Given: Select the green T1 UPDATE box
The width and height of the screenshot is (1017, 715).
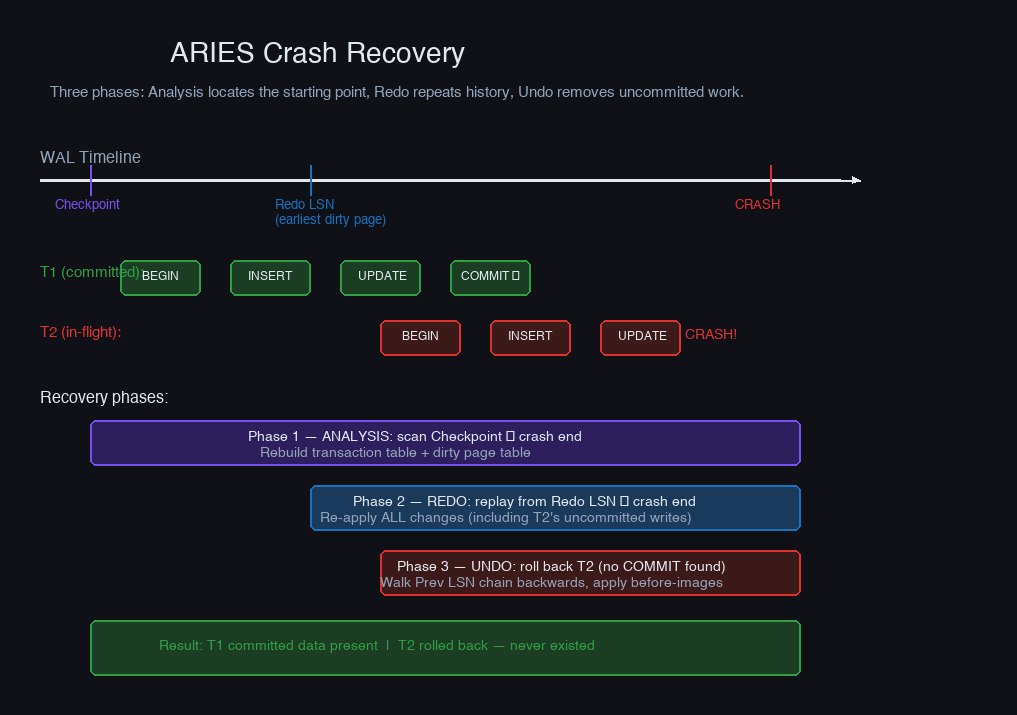Looking at the screenshot, I should [x=381, y=277].
